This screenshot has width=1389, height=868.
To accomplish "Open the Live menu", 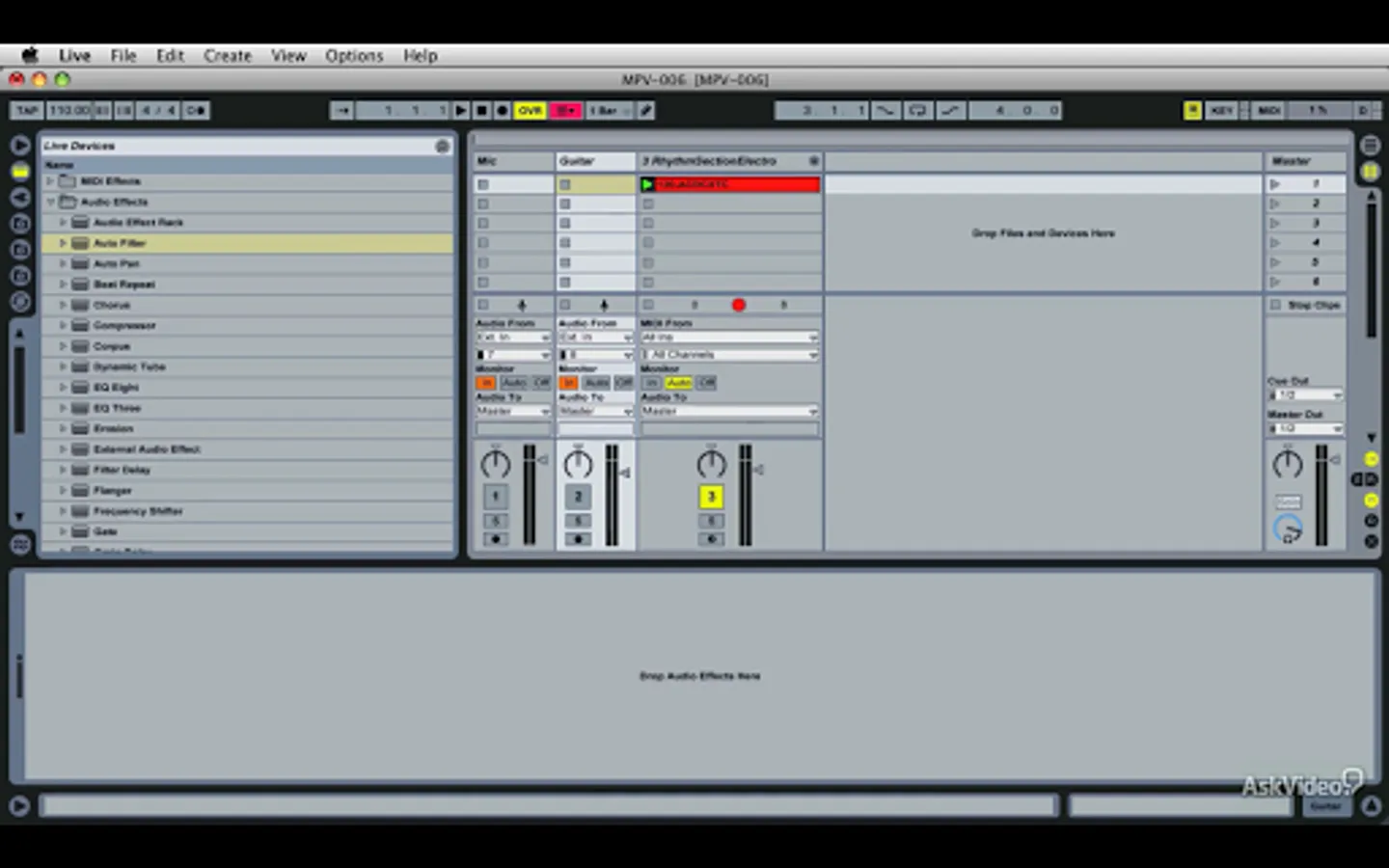I will (x=74, y=56).
